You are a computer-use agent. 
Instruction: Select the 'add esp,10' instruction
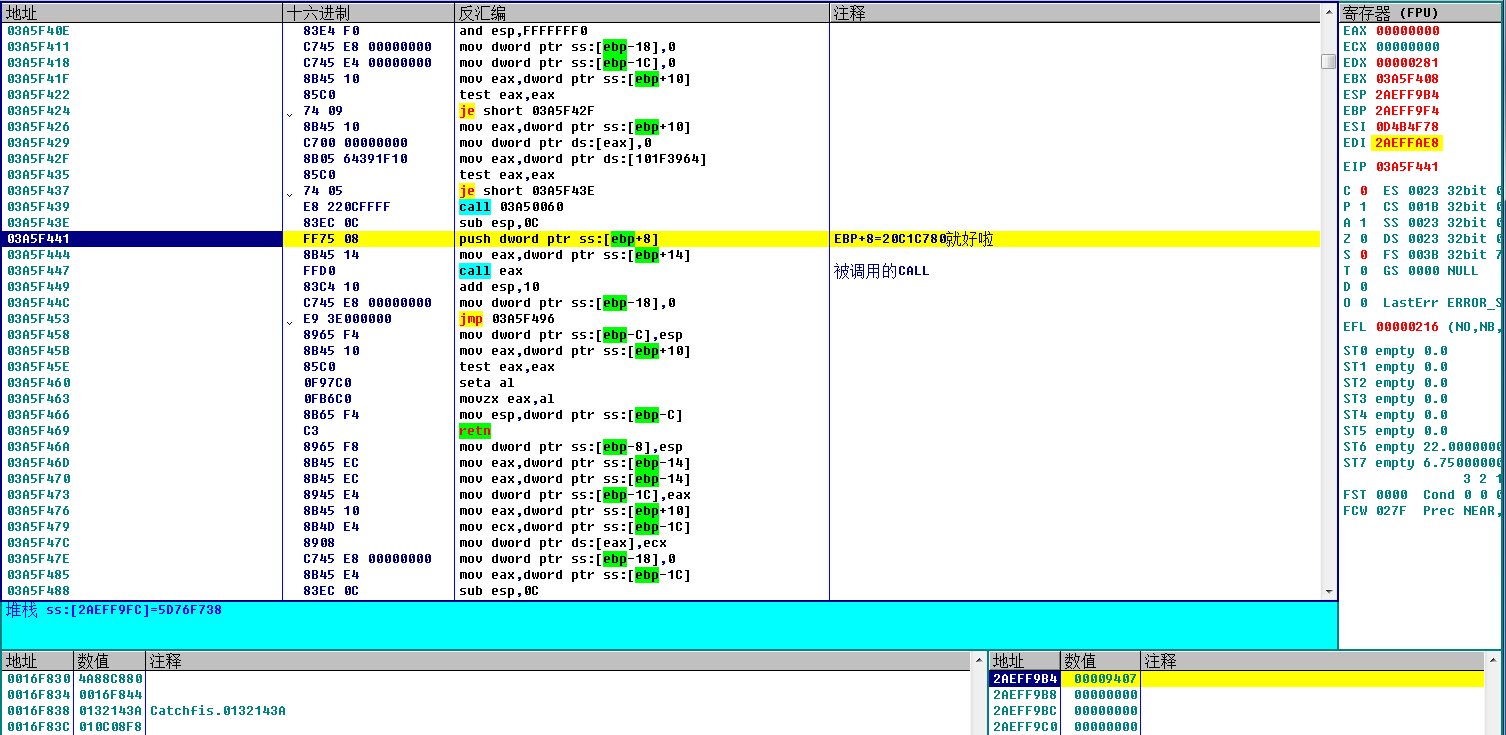(499, 287)
